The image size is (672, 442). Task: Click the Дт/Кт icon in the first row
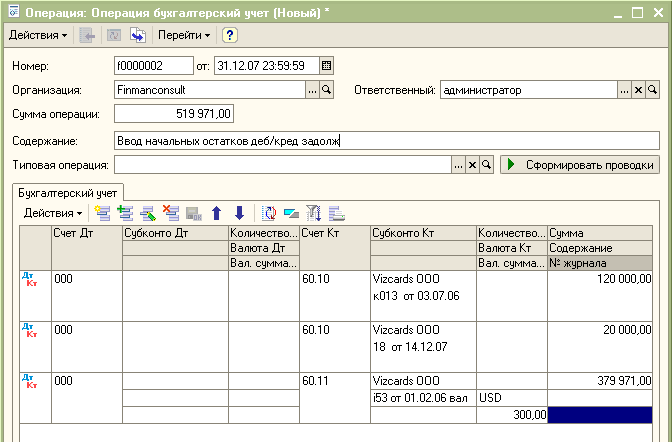pos(30,279)
